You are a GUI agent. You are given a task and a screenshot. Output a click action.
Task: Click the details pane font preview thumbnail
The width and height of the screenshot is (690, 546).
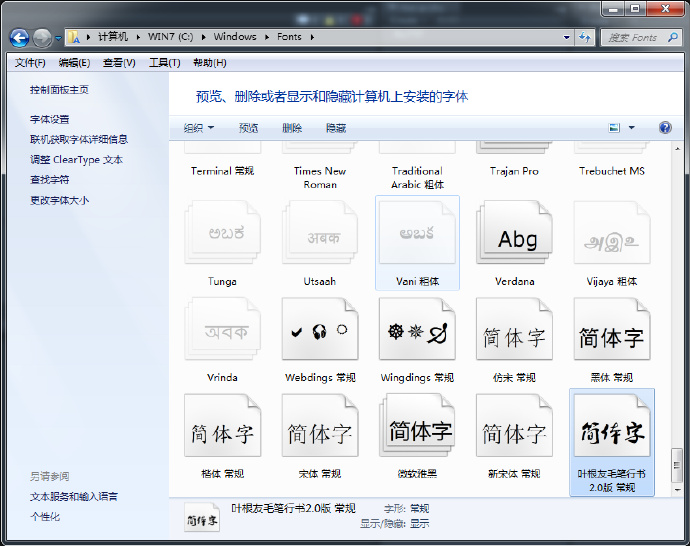coord(202,519)
